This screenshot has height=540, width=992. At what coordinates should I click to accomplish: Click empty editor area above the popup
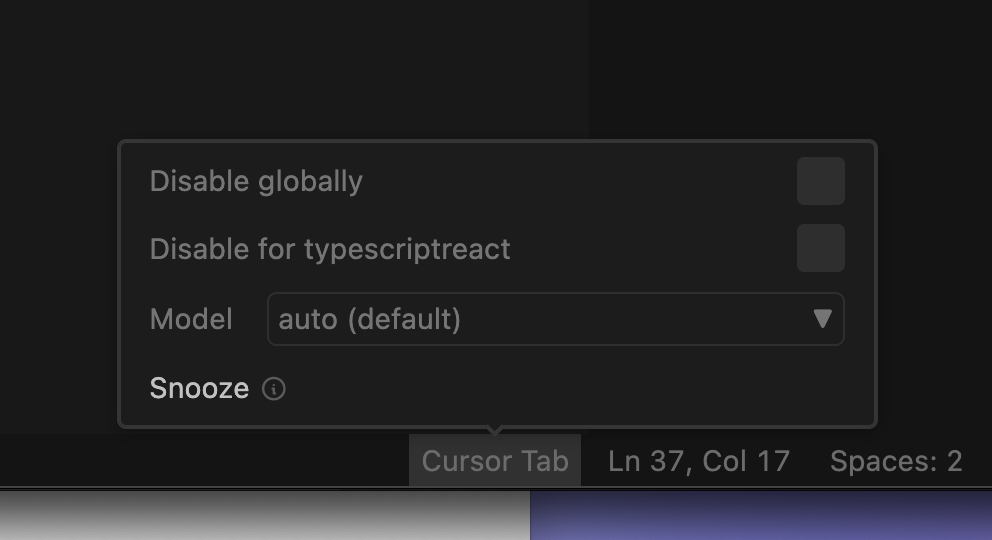[x=496, y=70]
